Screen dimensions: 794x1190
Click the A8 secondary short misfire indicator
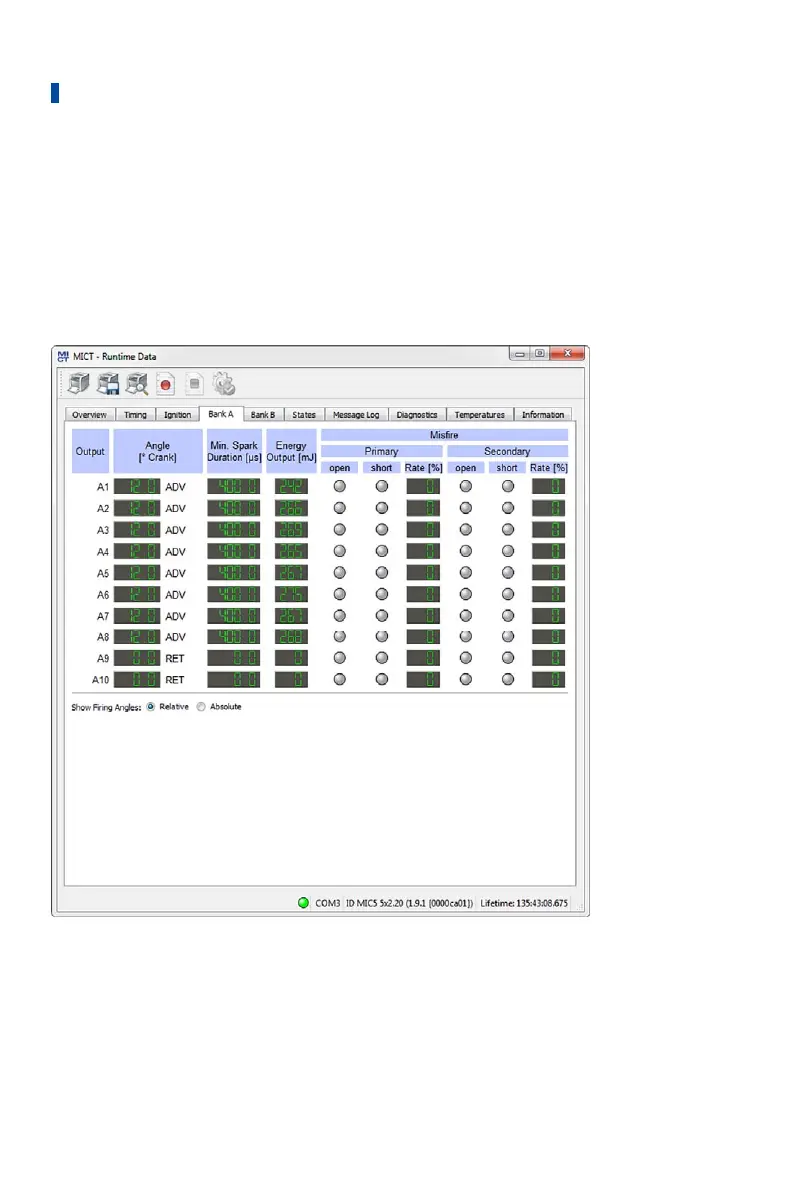[507, 636]
